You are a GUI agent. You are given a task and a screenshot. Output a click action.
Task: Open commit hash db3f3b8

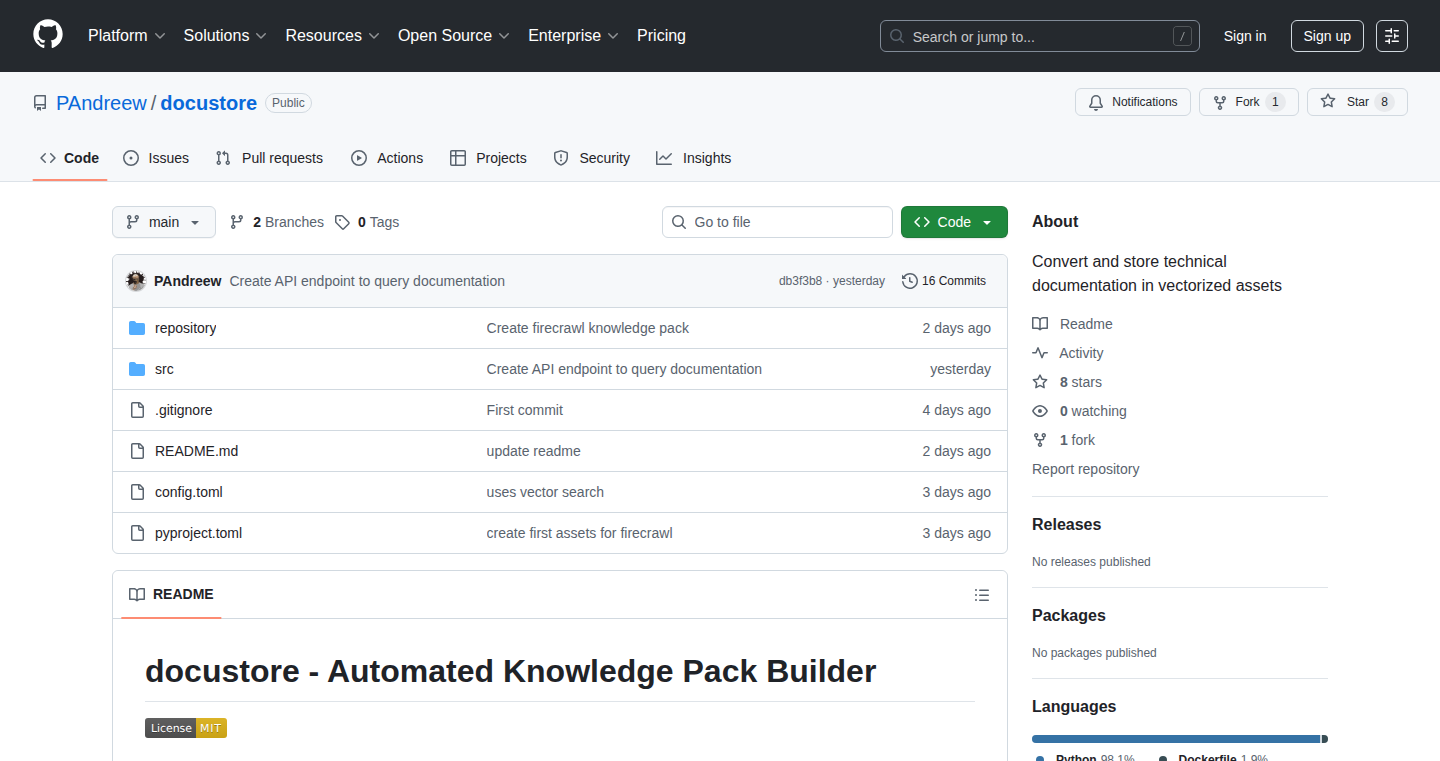[800, 281]
